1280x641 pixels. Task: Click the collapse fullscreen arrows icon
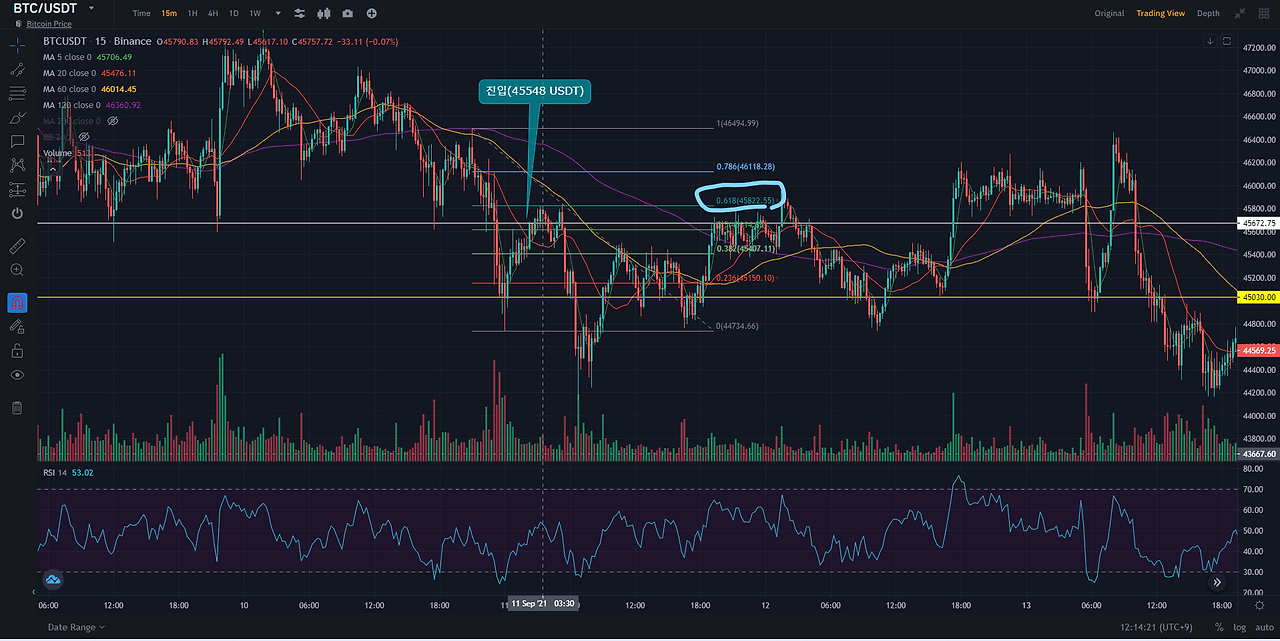(1240, 13)
